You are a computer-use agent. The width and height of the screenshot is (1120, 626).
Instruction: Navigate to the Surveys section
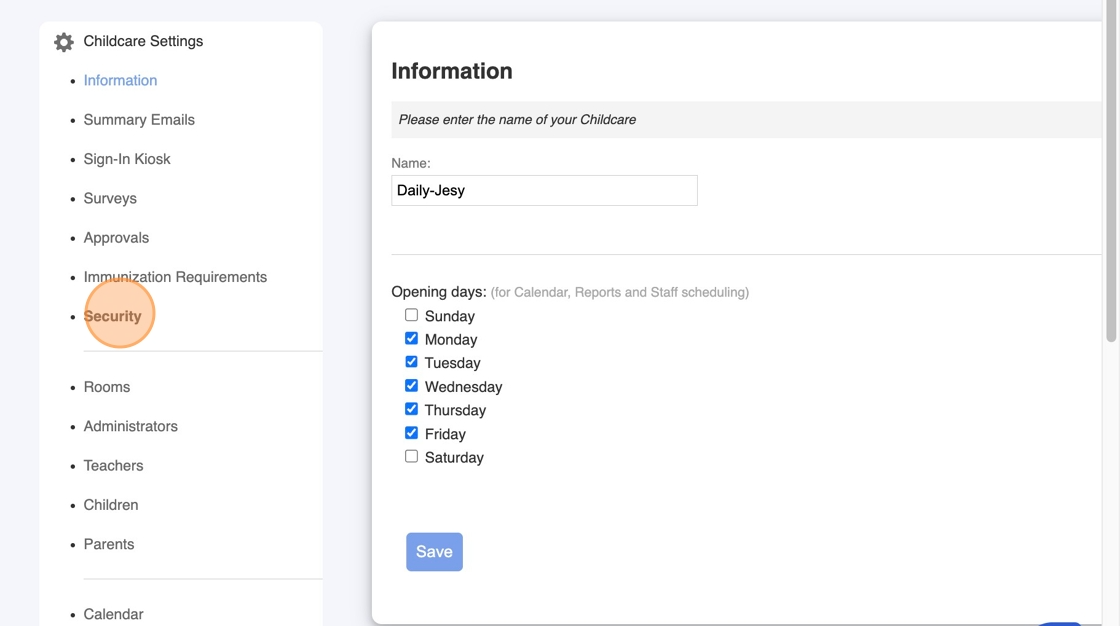[110, 199]
